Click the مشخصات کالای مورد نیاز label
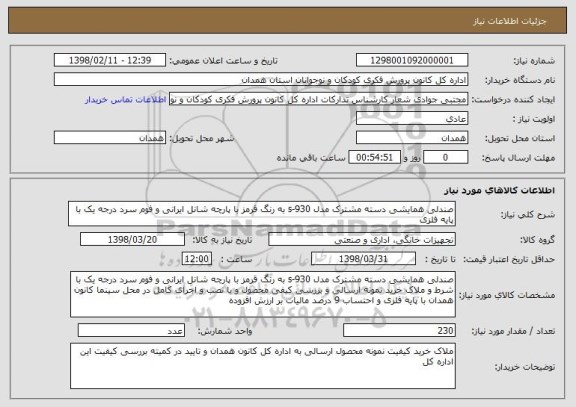The width and height of the screenshot is (576, 407). (x=507, y=295)
